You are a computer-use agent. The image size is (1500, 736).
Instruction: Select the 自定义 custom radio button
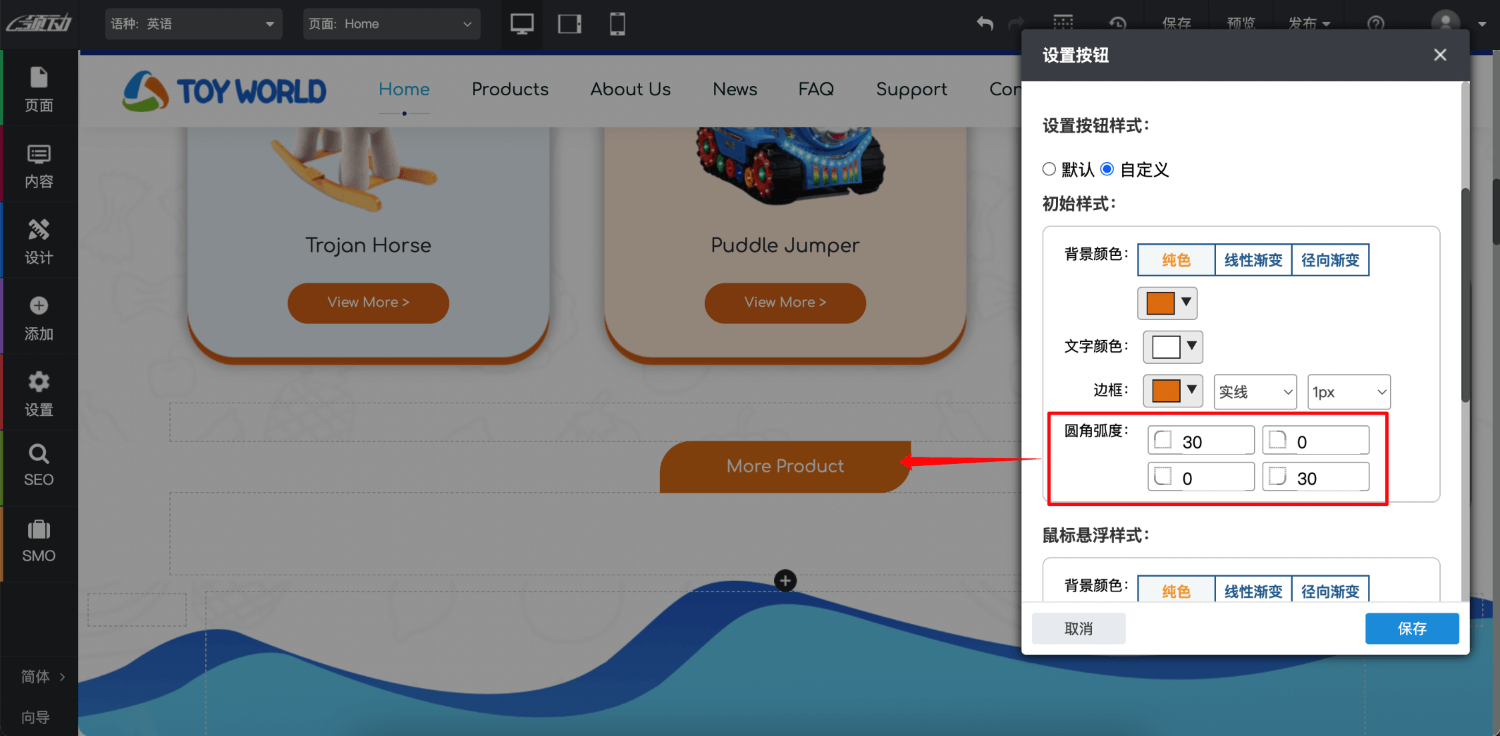tap(1107, 169)
